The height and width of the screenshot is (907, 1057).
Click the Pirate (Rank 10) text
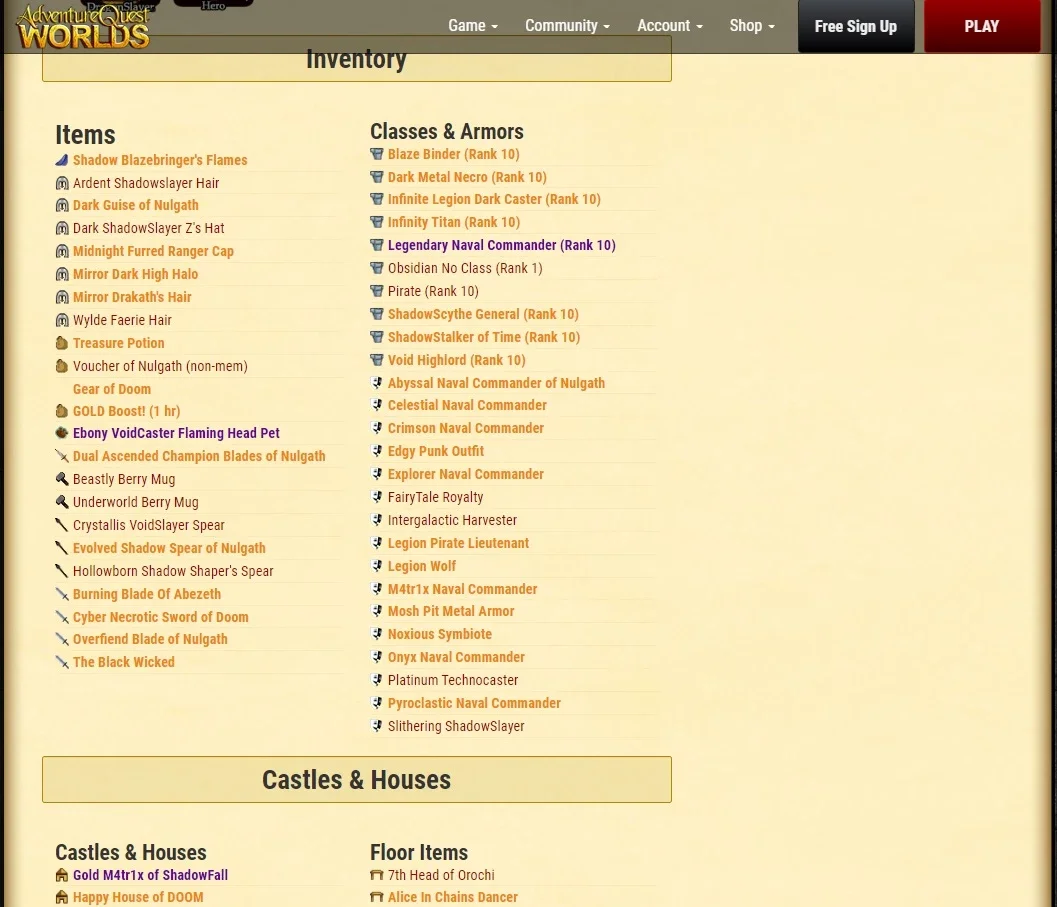tap(433, 291)
